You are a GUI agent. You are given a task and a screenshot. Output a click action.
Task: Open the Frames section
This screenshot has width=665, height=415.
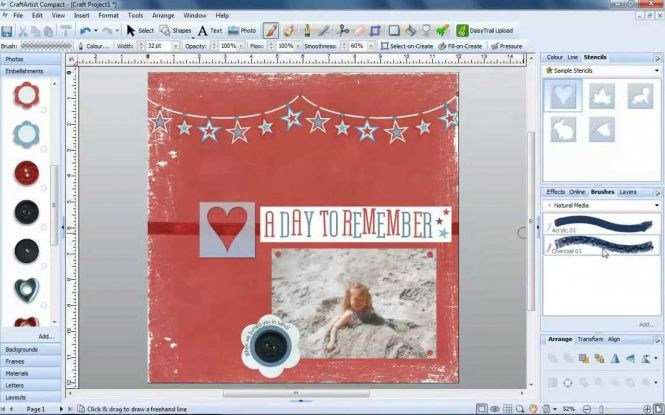click(x=31, y=362)
